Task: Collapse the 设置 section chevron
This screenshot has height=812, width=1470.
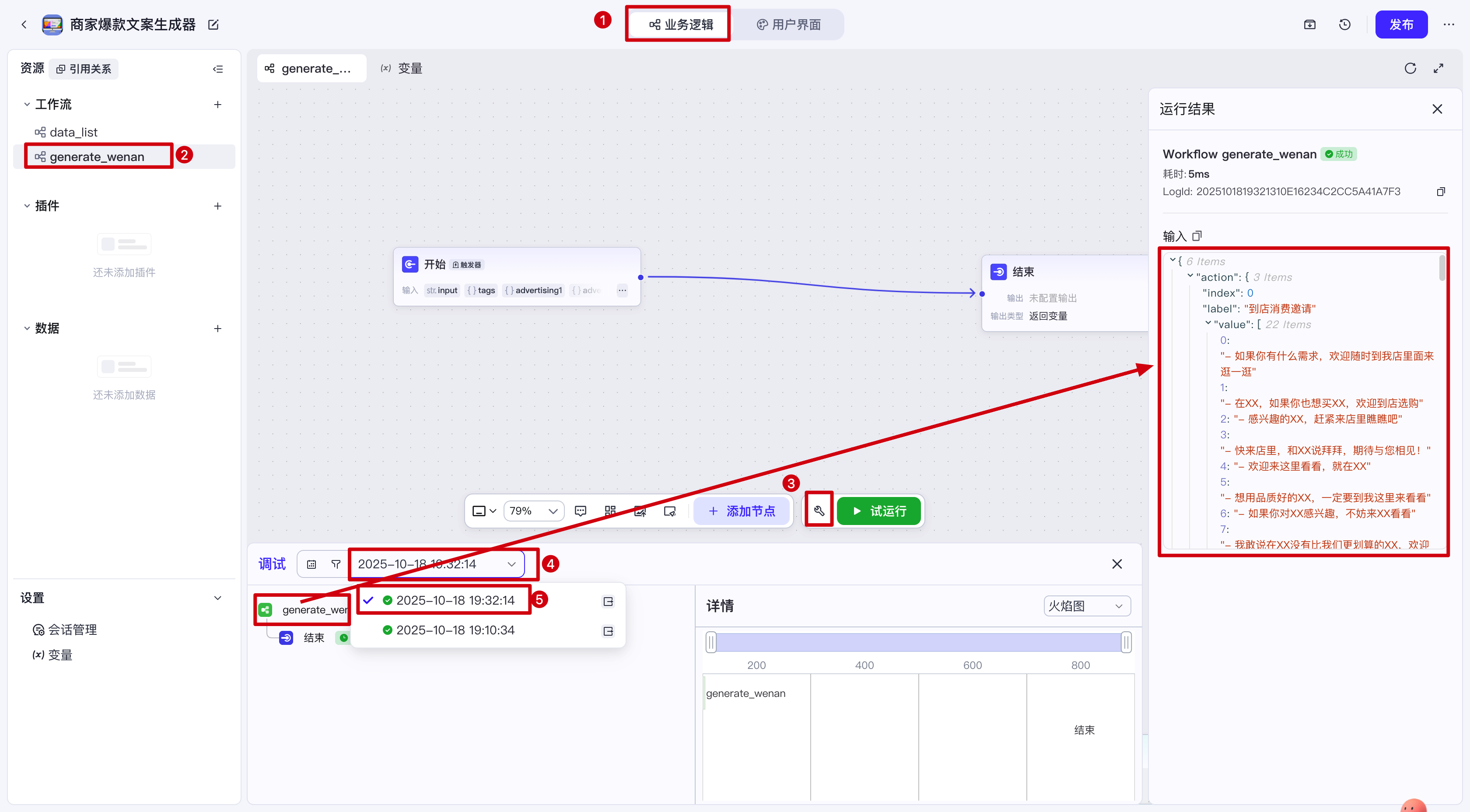Action: coord(217,598)
